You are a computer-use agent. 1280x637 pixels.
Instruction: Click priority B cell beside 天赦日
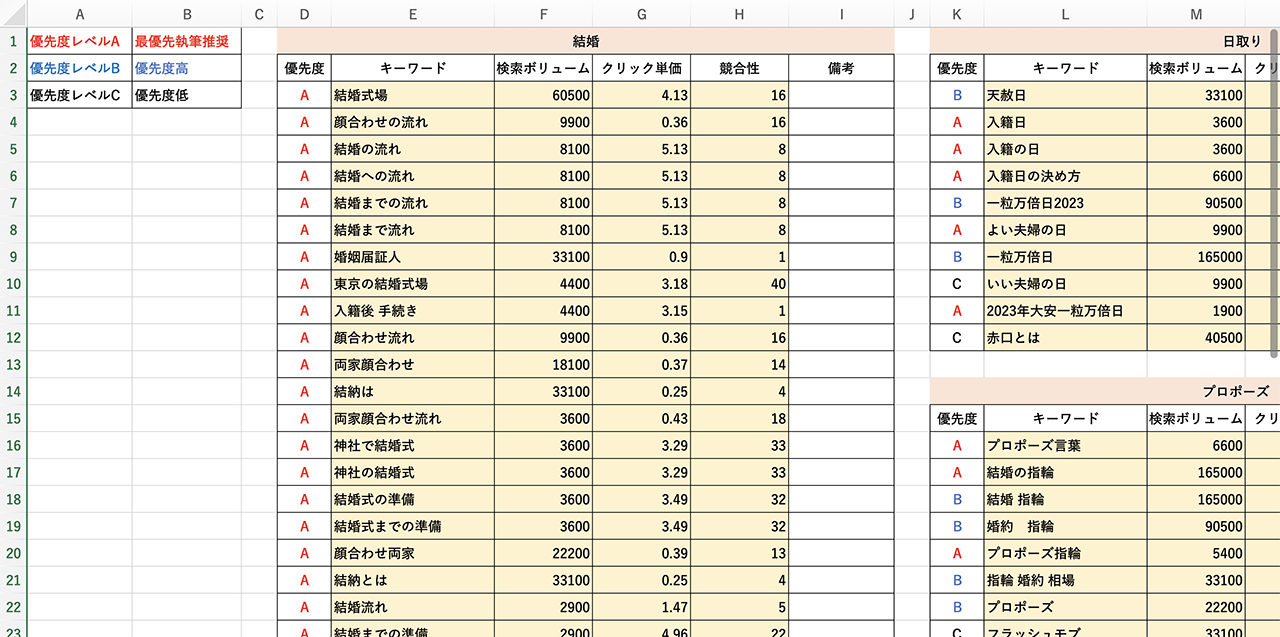957,95
